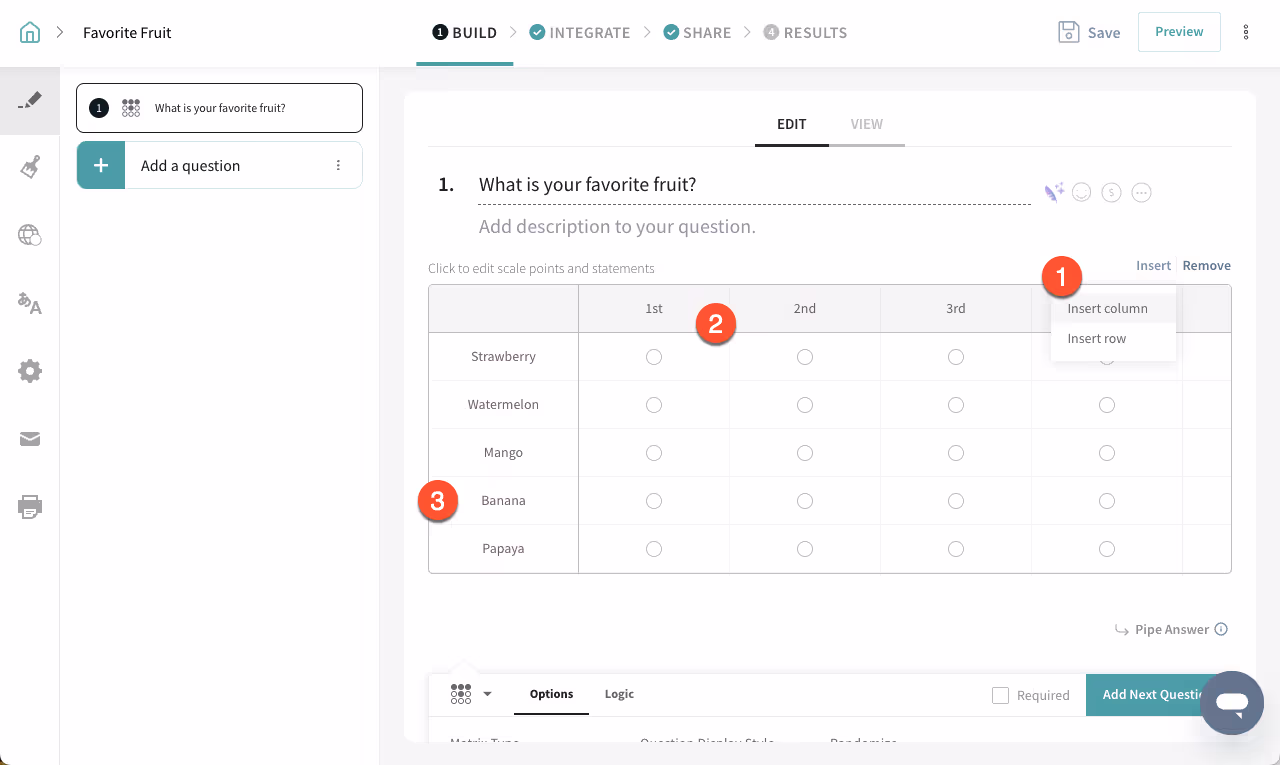This screenshot has width=1280, height=765.
Task: Click the dollar sign icon
Action: [1111, 192]
